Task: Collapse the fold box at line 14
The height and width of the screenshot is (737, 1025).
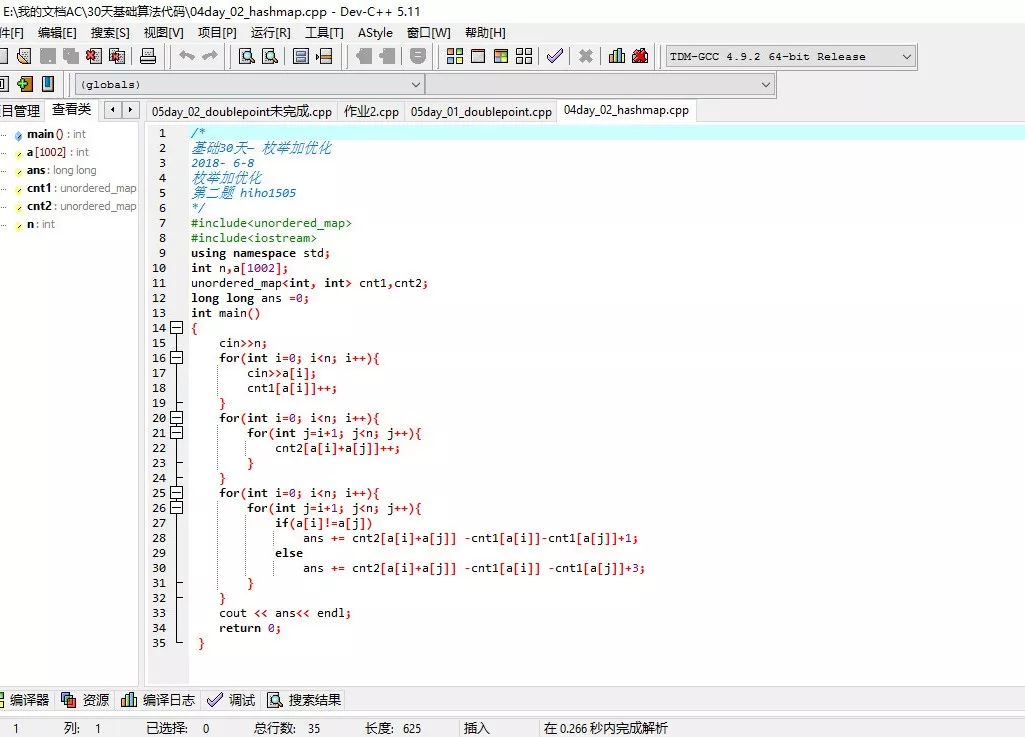Action: [176, 328]
